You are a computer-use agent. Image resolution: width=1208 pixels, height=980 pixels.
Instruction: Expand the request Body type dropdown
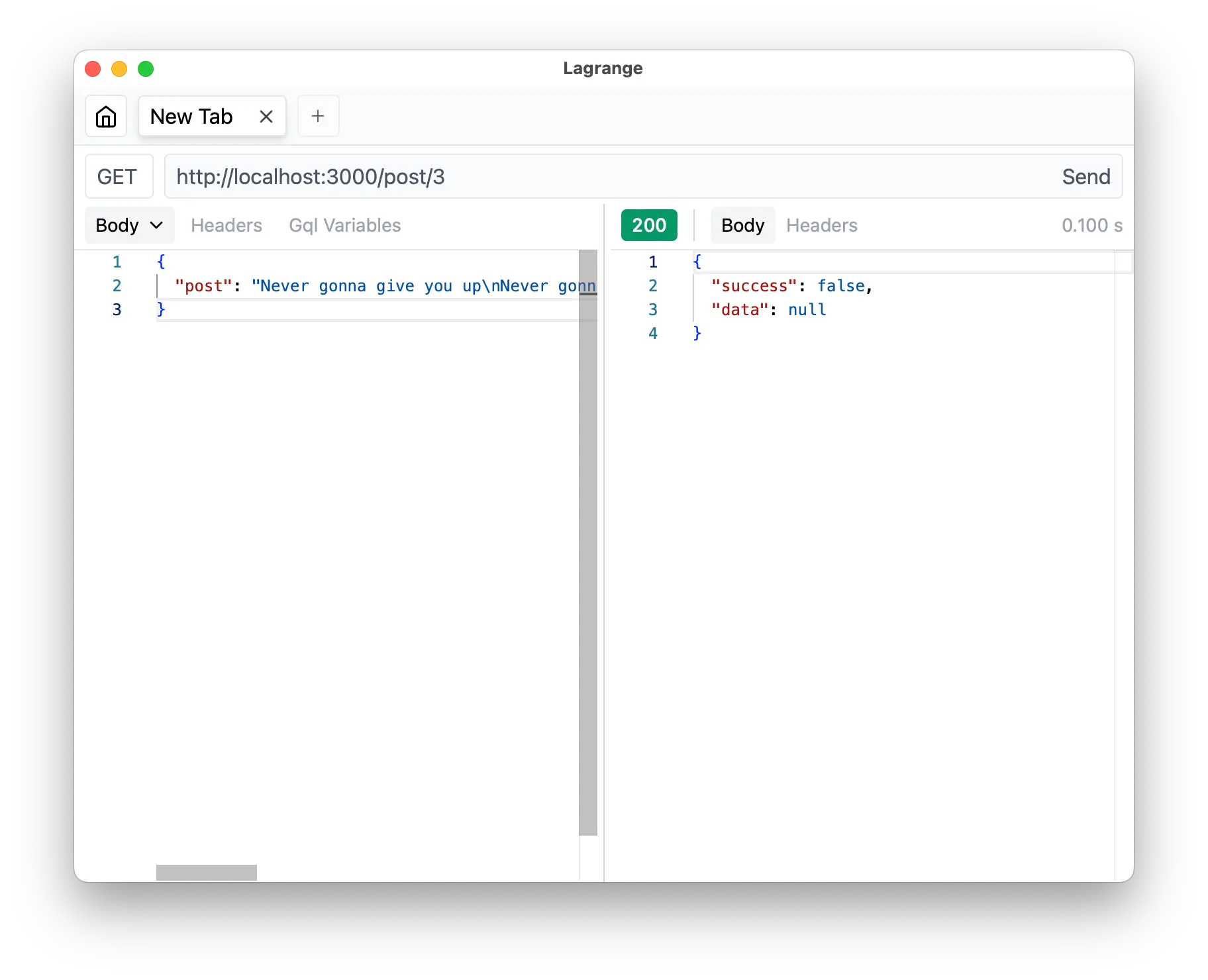[130, 225]
